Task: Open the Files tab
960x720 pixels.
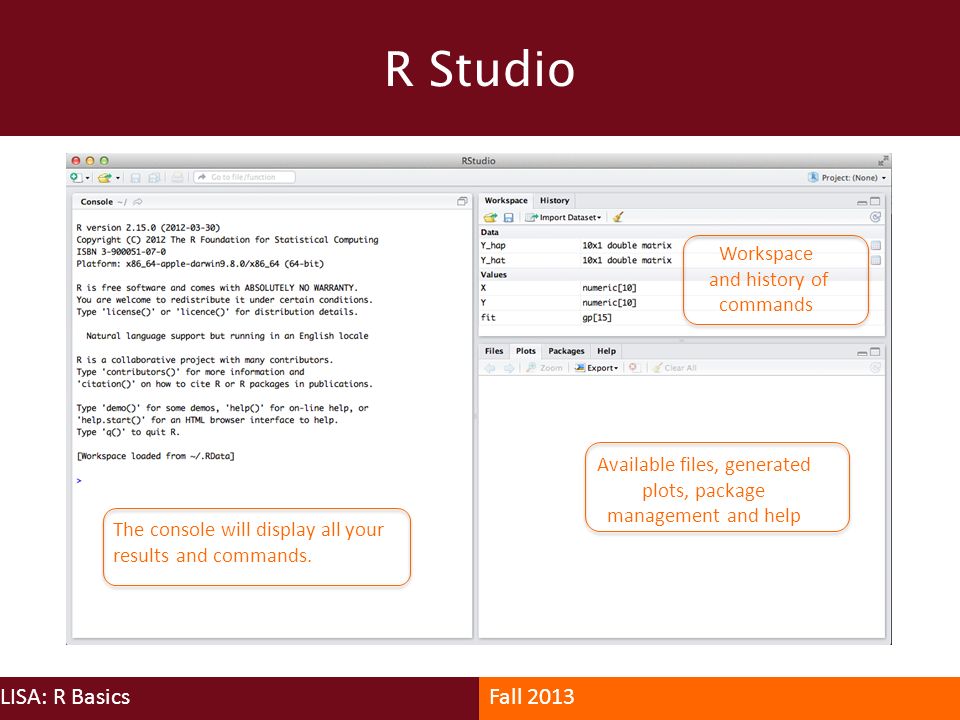Action: (x=493, y=351)
